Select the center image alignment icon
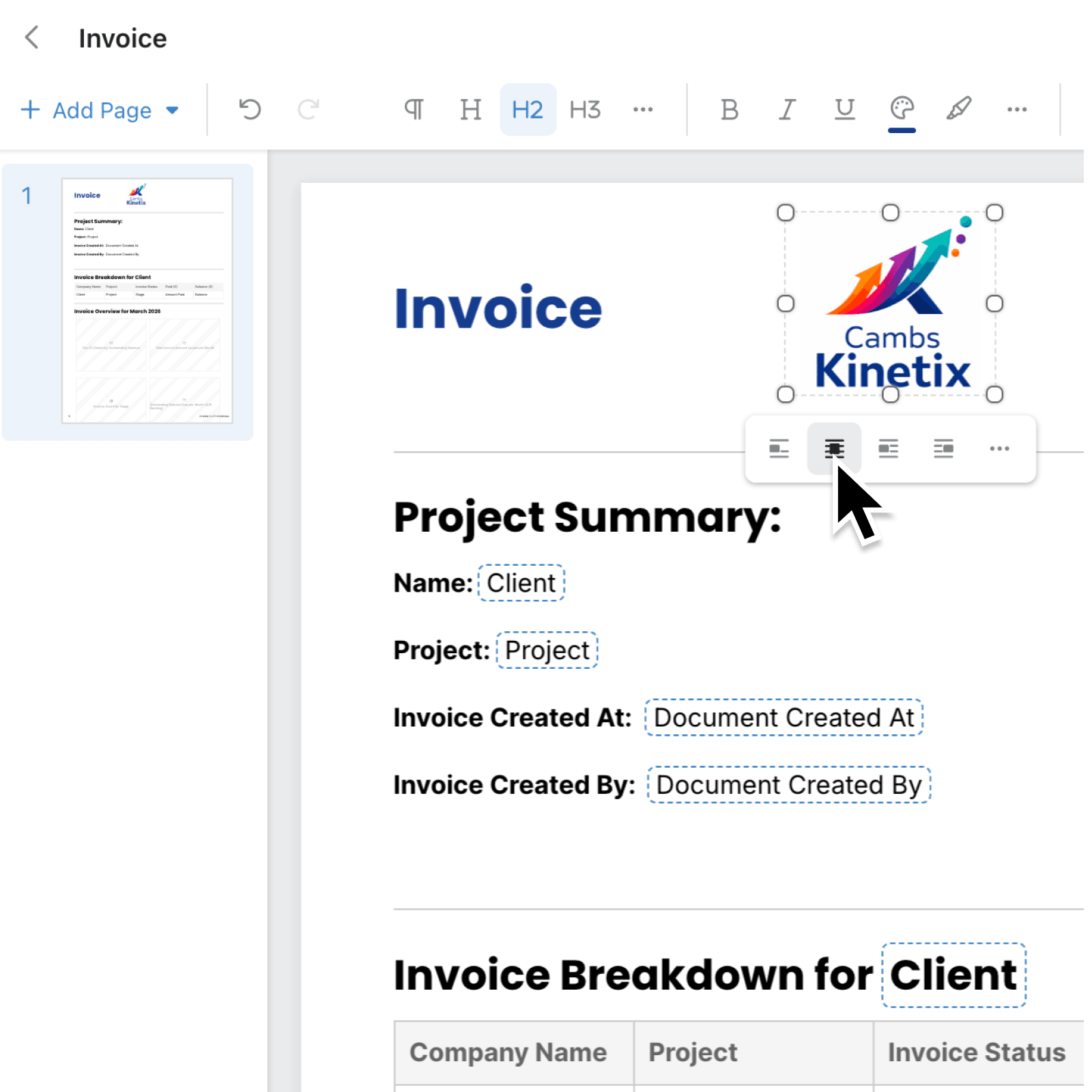Image resolution: width=1092 pixels, height=1092 pixels. click(834, 448)
